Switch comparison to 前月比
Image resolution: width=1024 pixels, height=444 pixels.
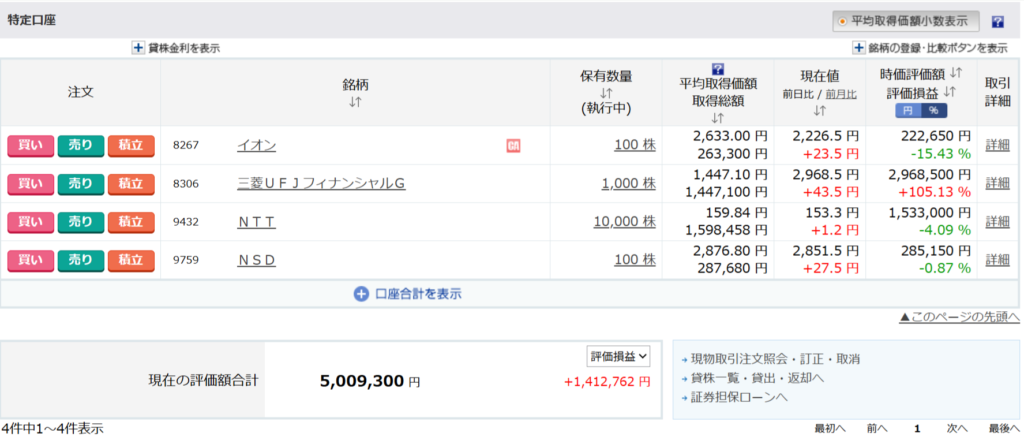pos(840,93)
